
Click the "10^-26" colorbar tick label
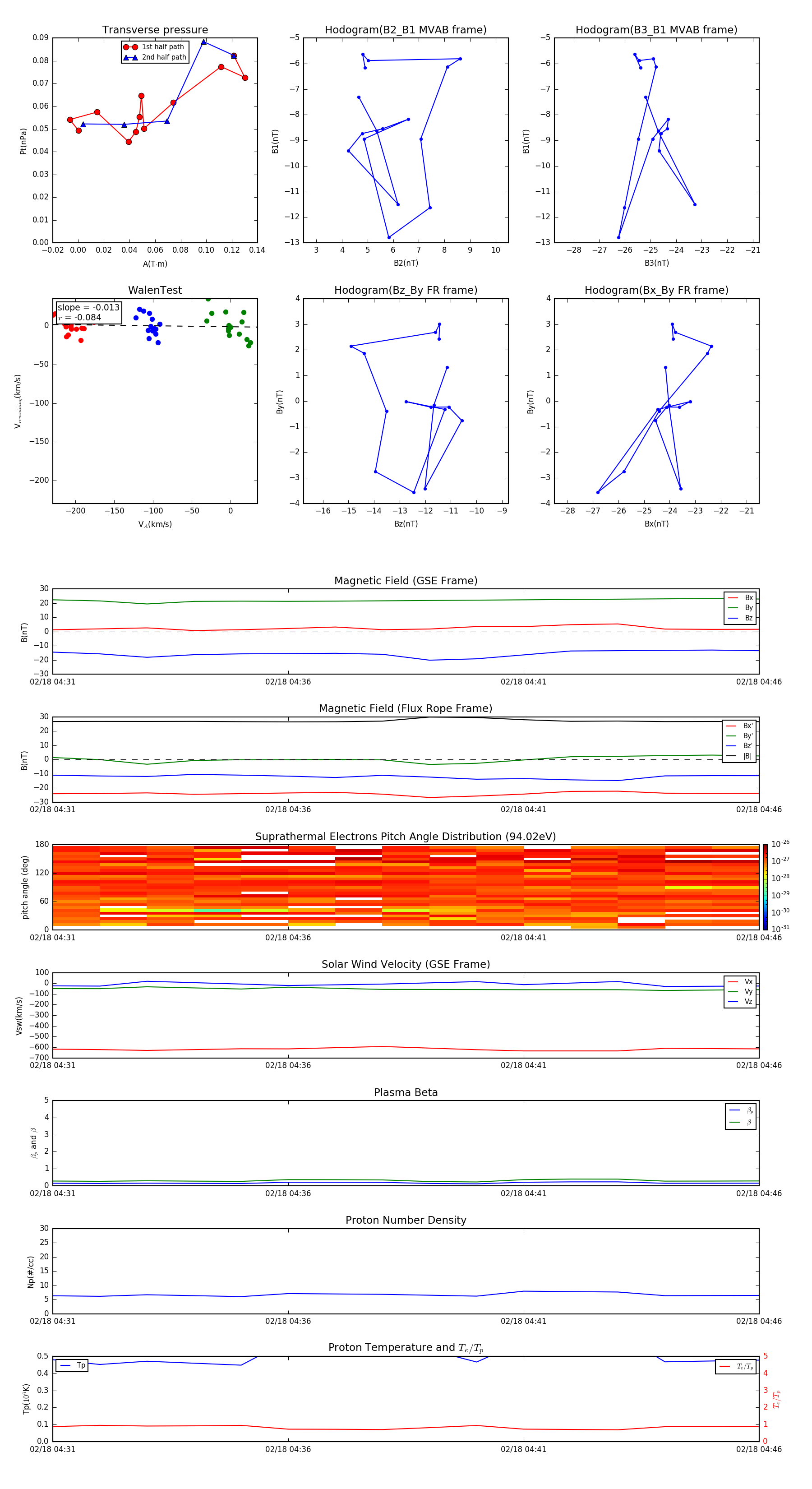(780, 844)
